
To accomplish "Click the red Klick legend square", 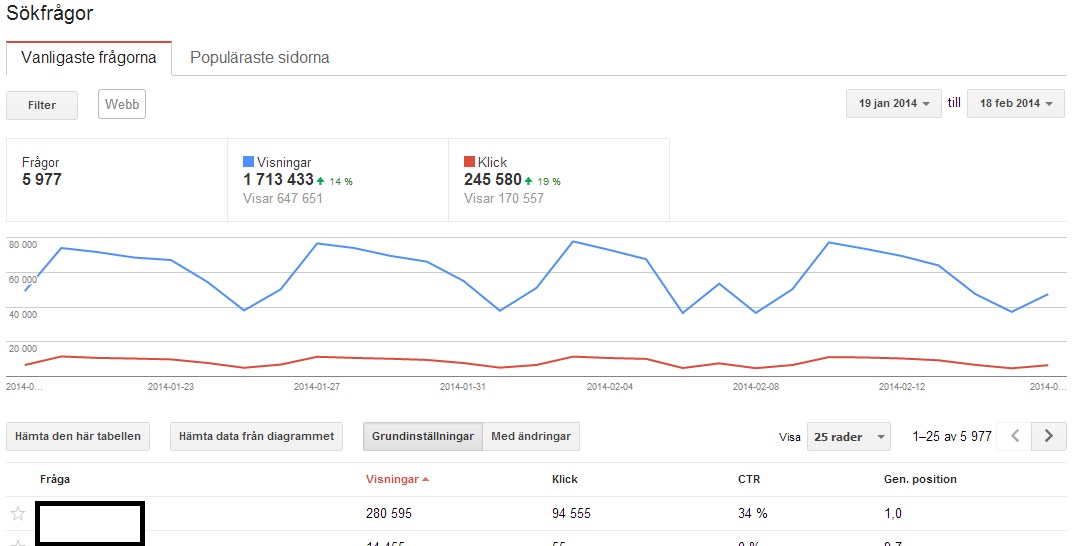I will 469,161.
